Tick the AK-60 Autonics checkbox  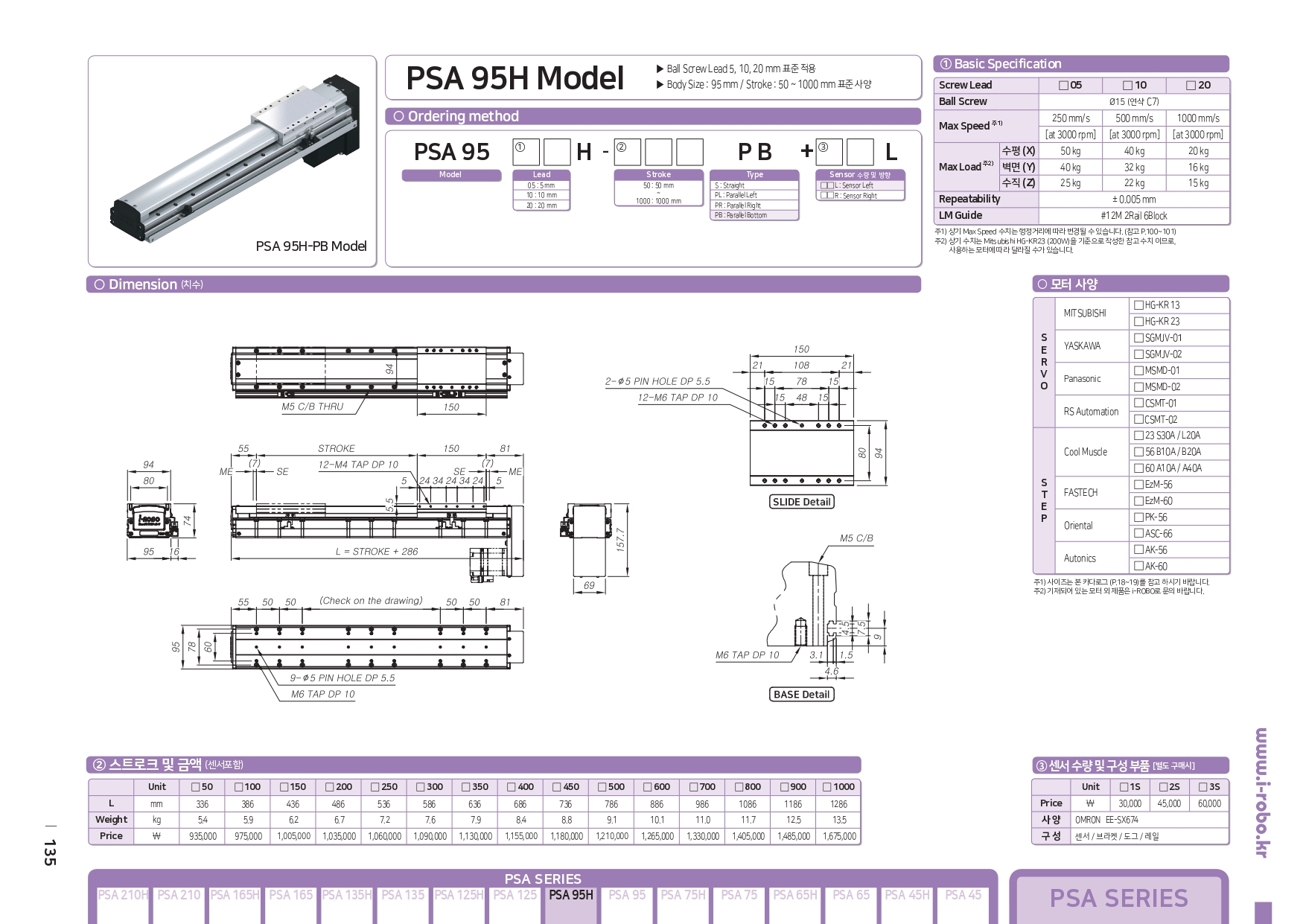click(x=1138, y=566)
